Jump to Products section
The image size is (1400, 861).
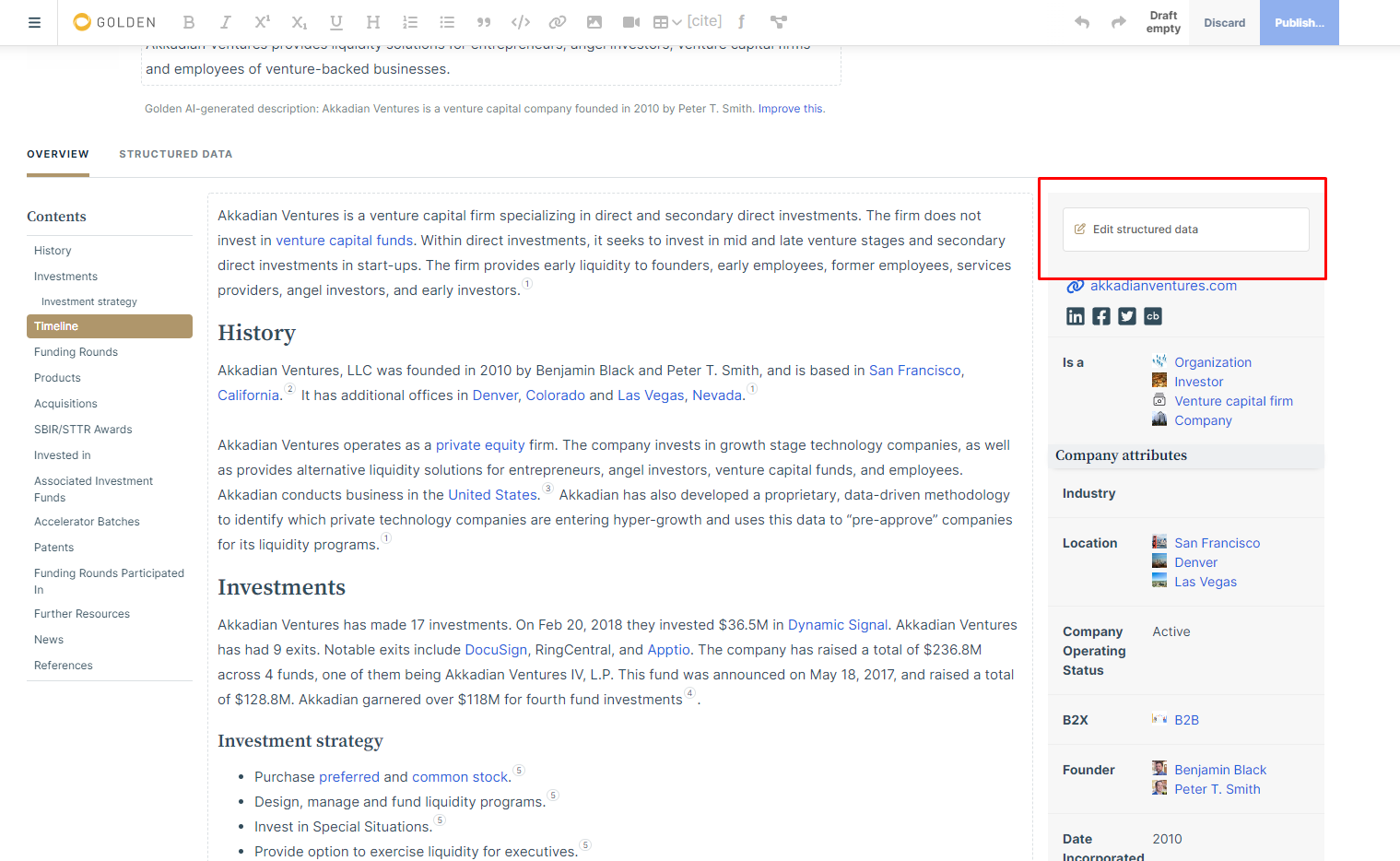[57, 378]
